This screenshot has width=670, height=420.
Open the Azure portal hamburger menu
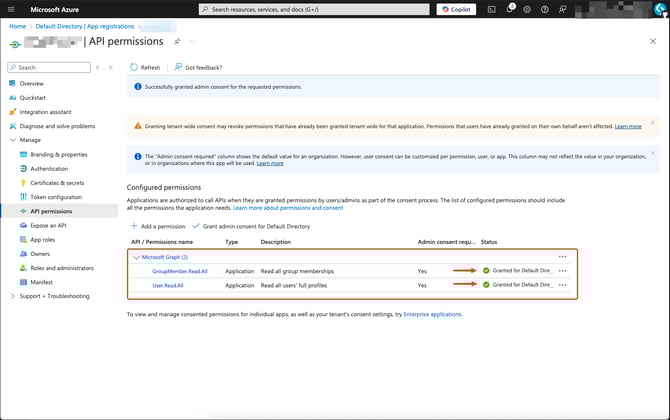[x=10, y=9]
